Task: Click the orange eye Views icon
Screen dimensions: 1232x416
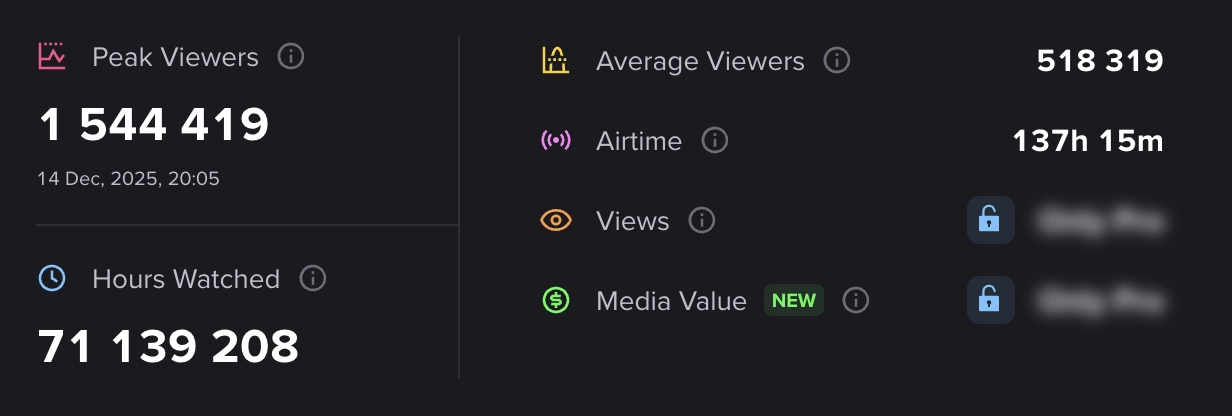Action: click(x=556, y=220)
